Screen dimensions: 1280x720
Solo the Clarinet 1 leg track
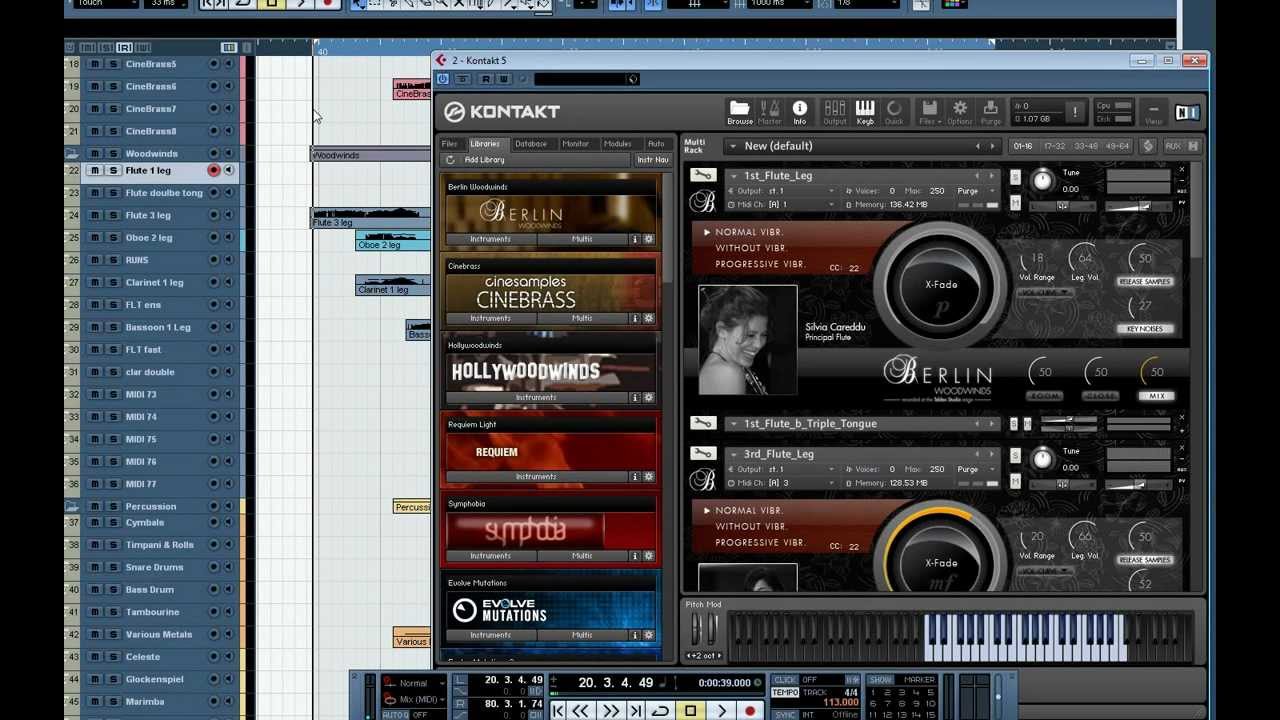pos(113,283)
